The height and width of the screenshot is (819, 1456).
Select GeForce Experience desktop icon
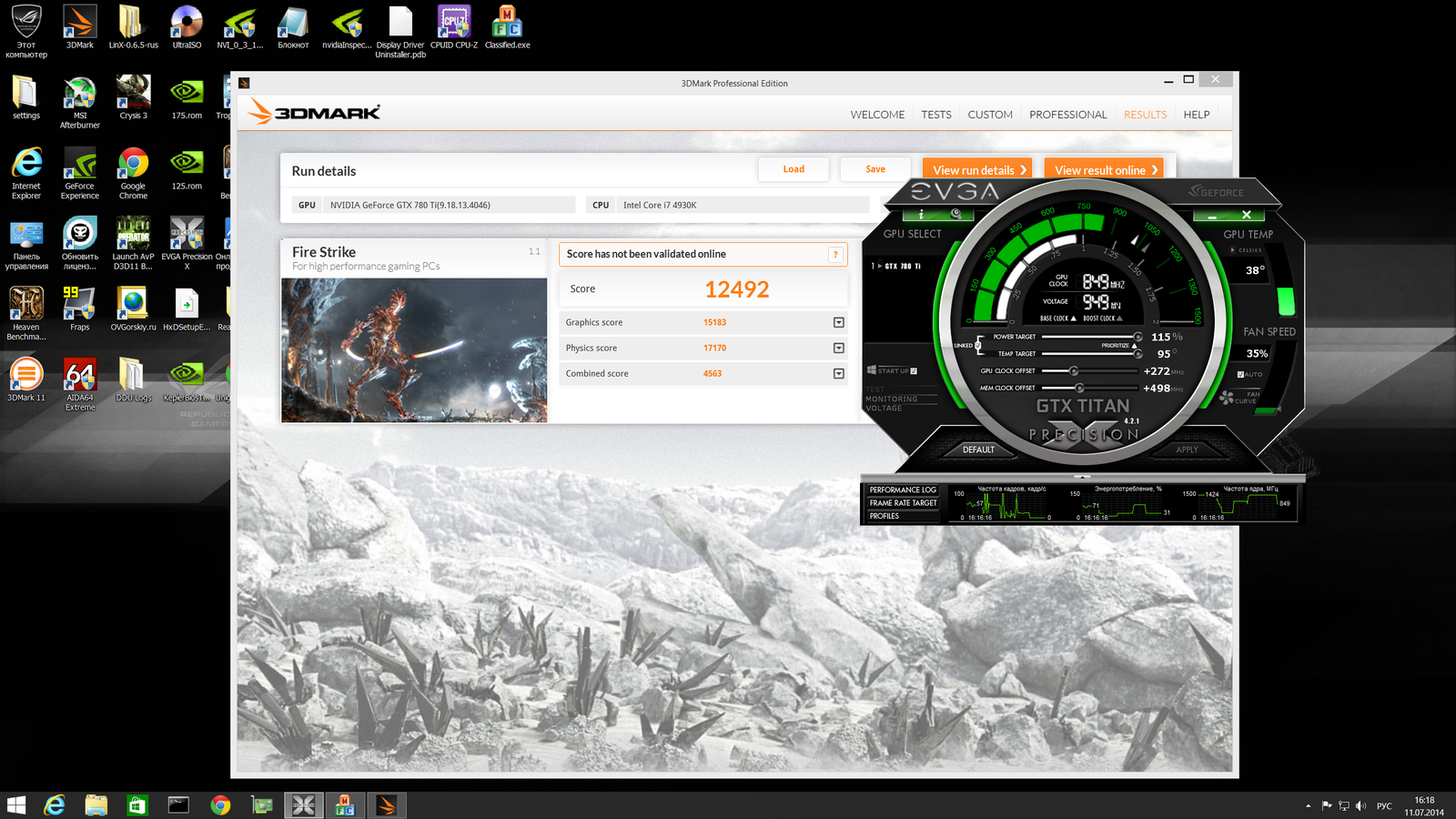[80, 173]
